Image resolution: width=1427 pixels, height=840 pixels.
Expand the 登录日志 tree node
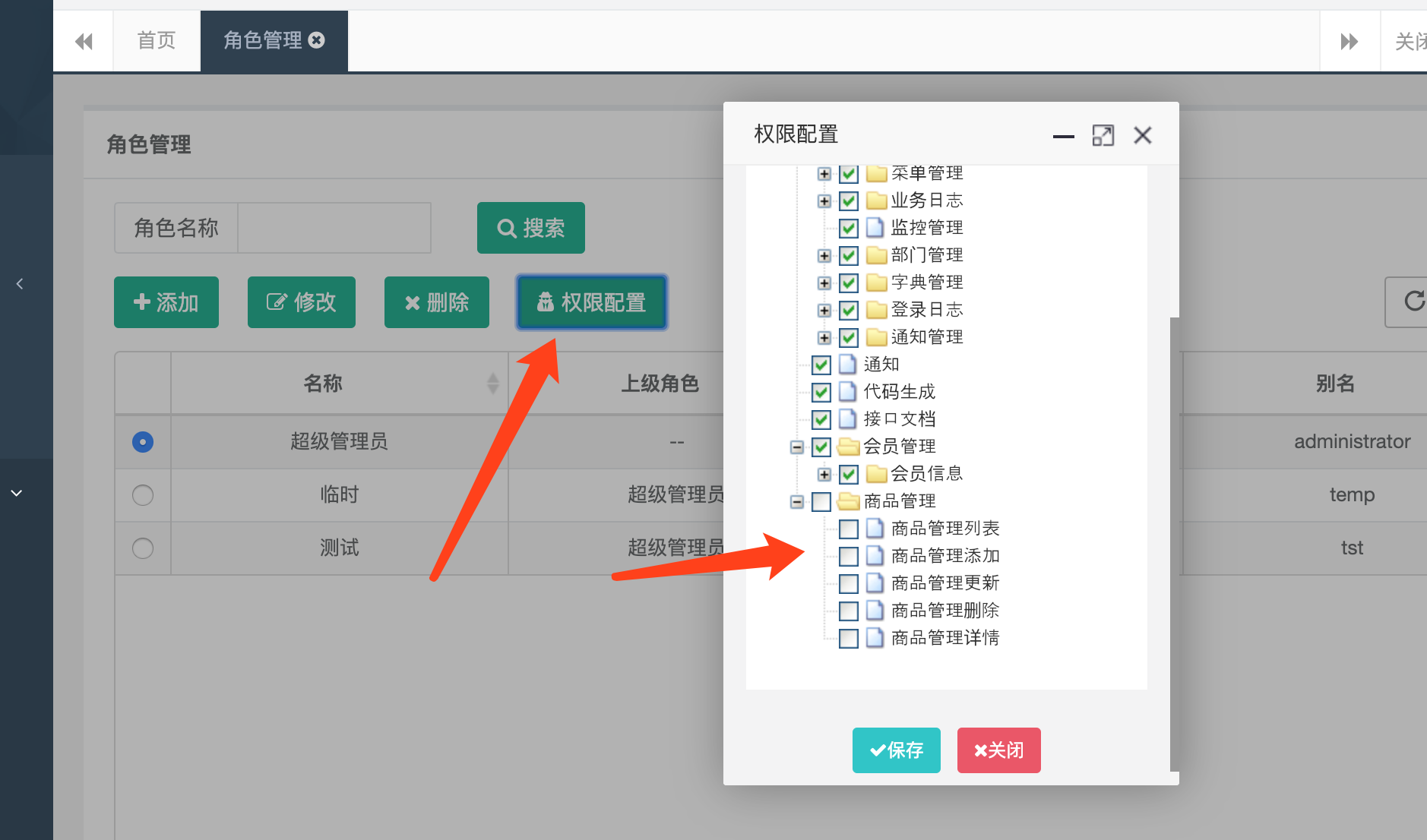point(824,311)
